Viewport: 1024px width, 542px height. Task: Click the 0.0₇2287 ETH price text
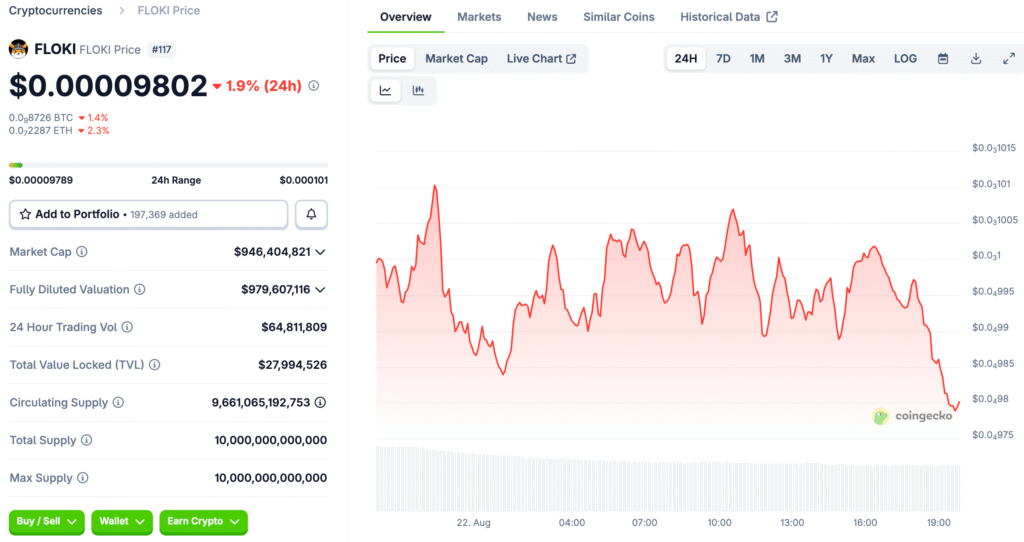40,131
